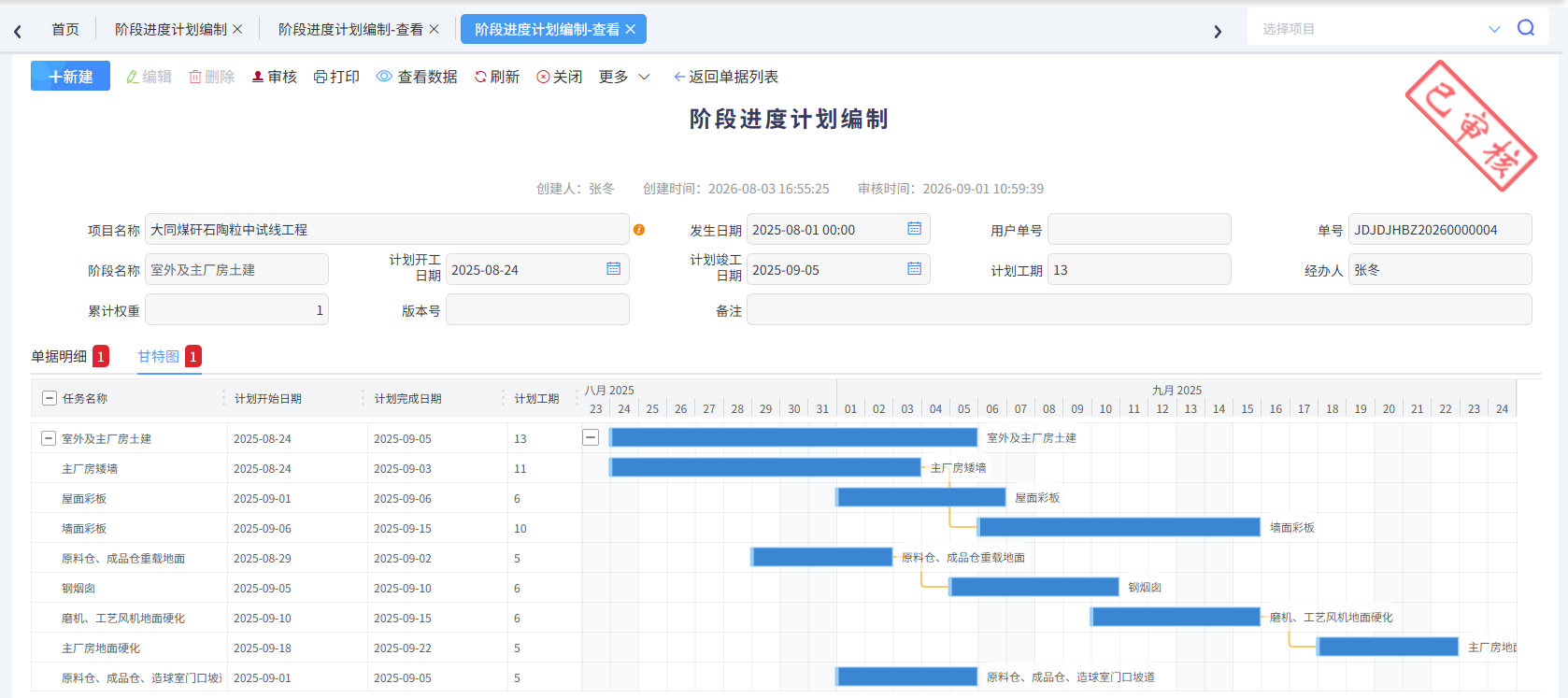Collapse the 室外及主厂房土建 tree row

(49, 438)
